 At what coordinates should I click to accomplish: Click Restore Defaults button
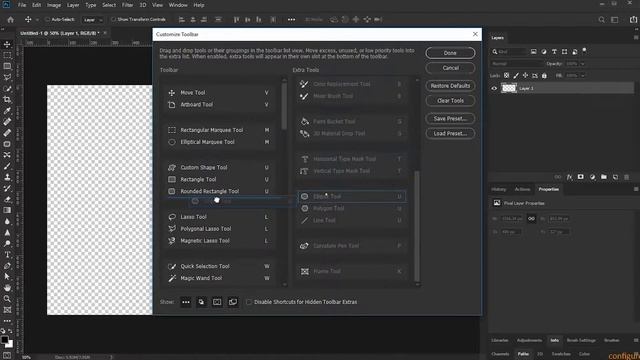coord(450,86)
